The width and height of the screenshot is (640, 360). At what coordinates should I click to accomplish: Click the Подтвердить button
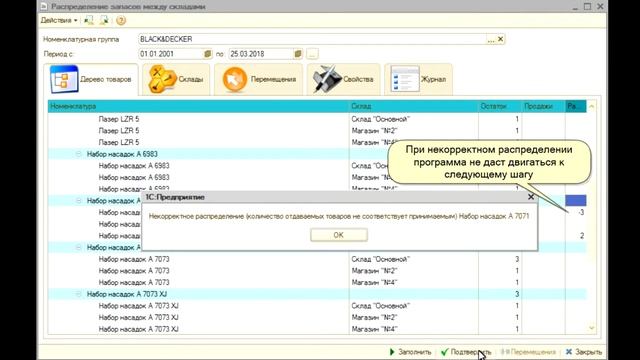point(466,352)
